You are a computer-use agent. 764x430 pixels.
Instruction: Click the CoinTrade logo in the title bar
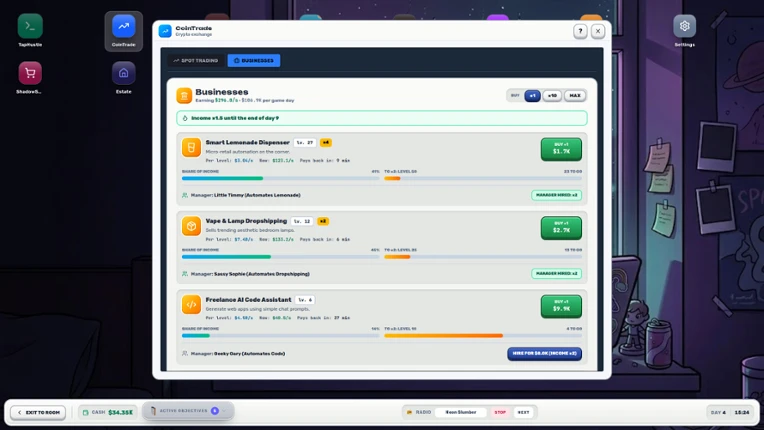click(x=165, y=31)
